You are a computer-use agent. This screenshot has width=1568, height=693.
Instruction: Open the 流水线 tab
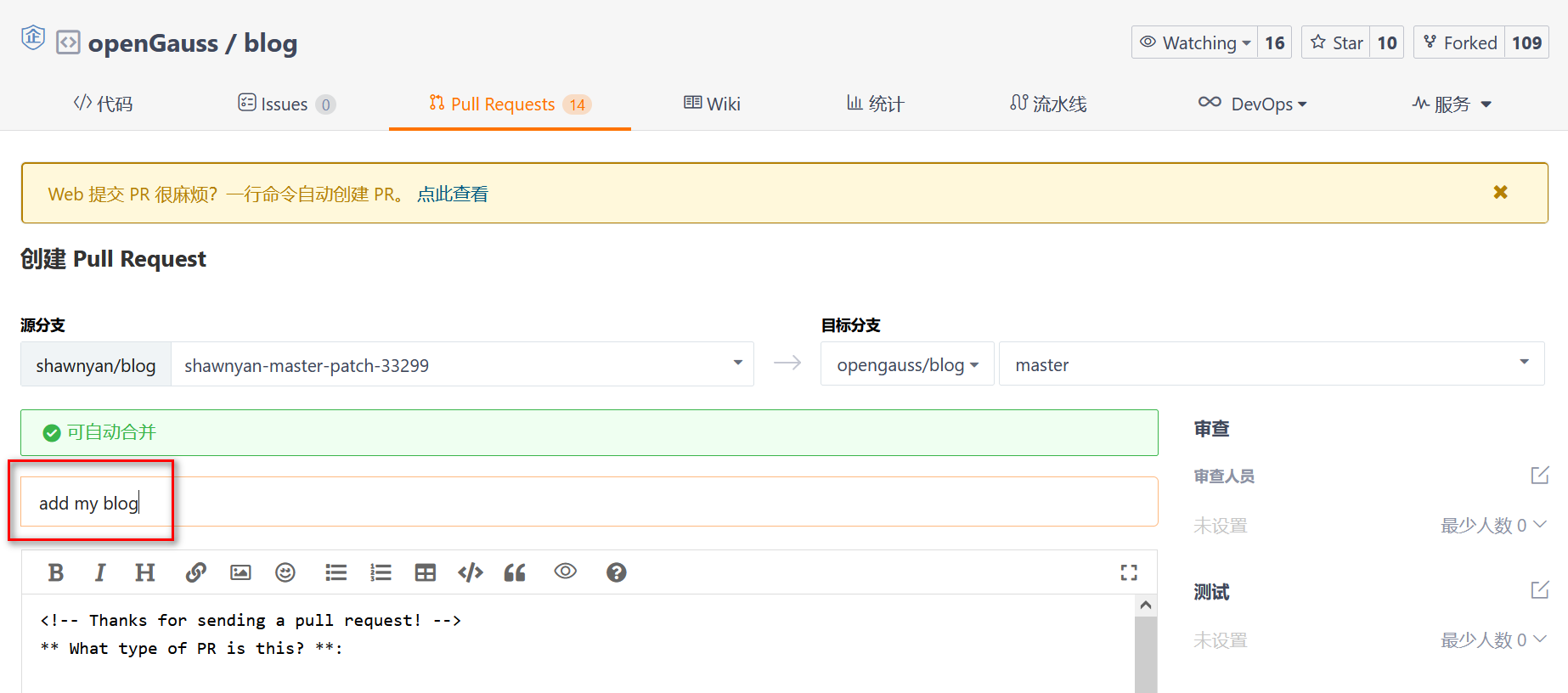(x=1048, y=104)
